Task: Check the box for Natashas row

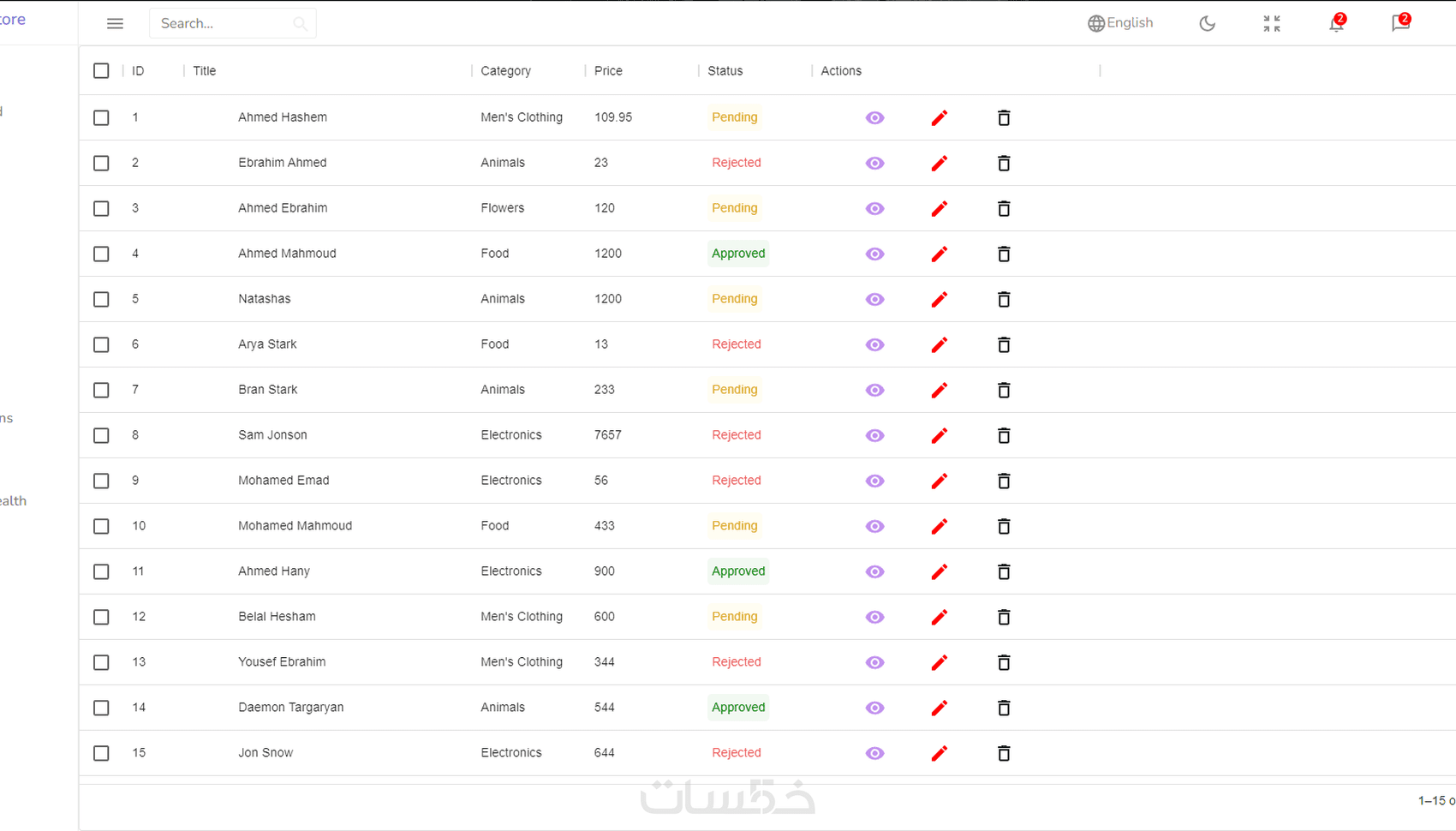Action: click(x=101, y=299)
